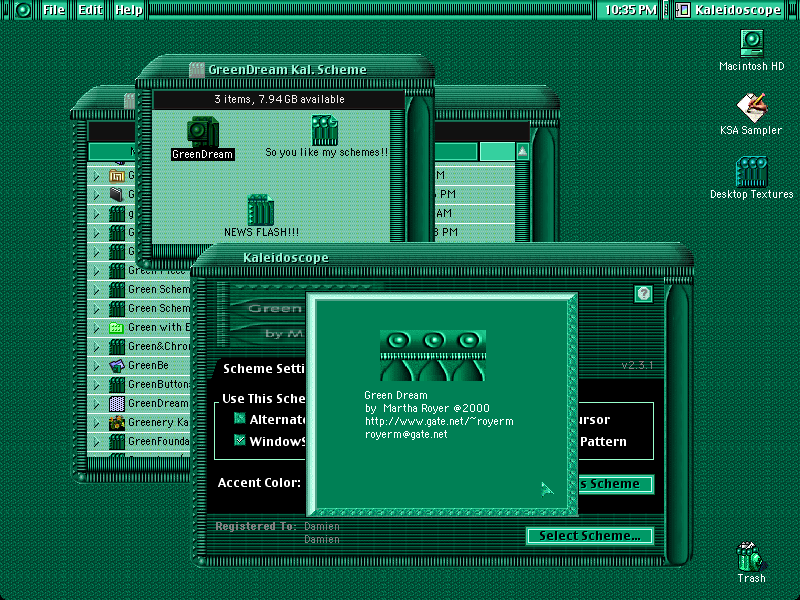
Task: Click the "Select Scheme..." button
Action: (590, 536)
